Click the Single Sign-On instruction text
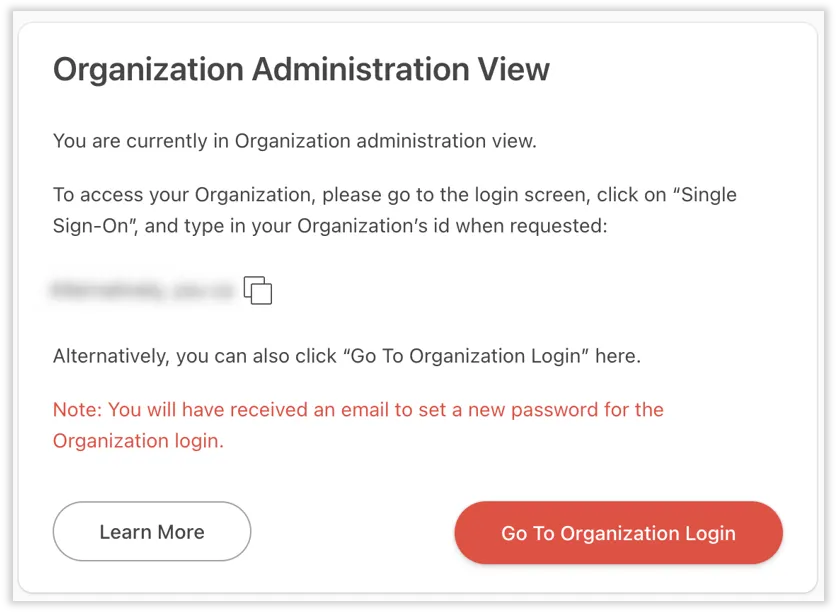Screen dimensions: 837x612 (395, 209)
